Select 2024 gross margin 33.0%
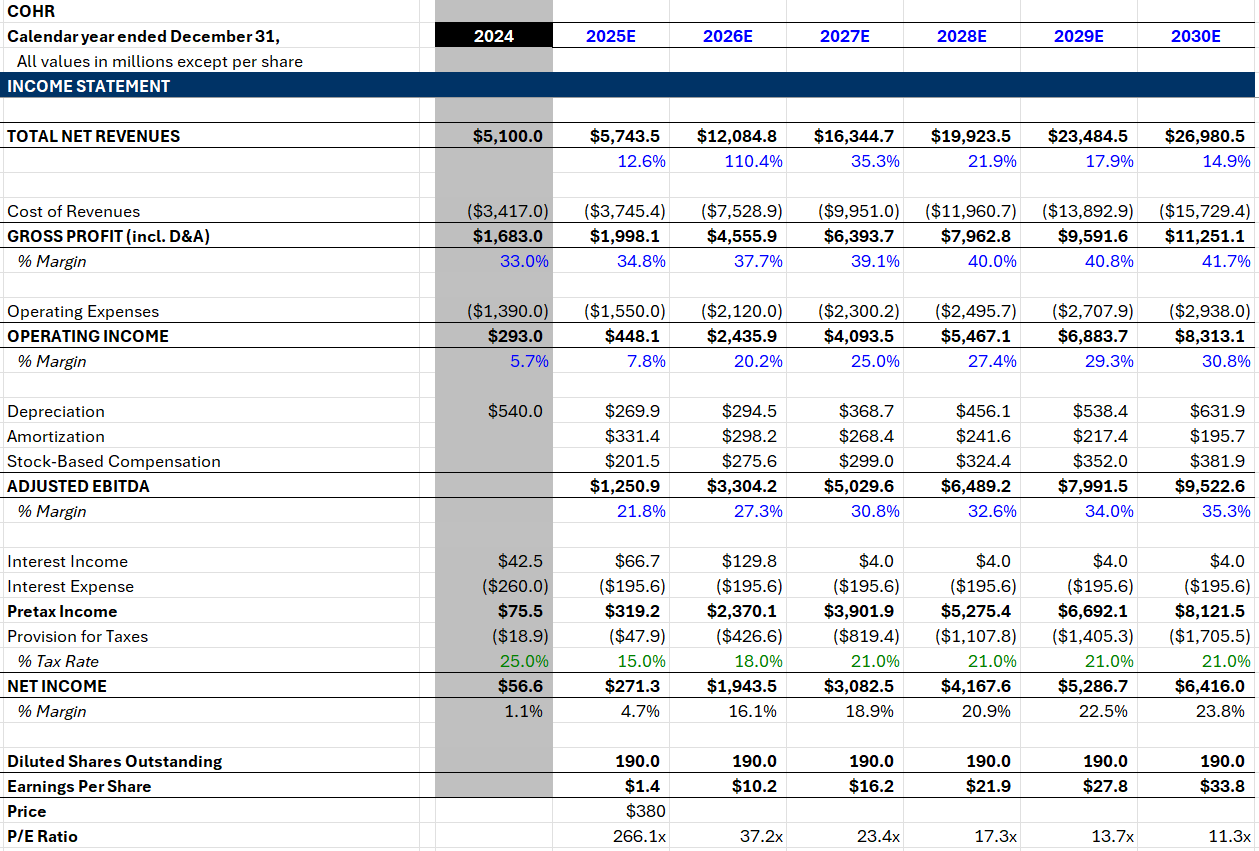The width and height of the screenshot is (1259, 851). (524, 261)
